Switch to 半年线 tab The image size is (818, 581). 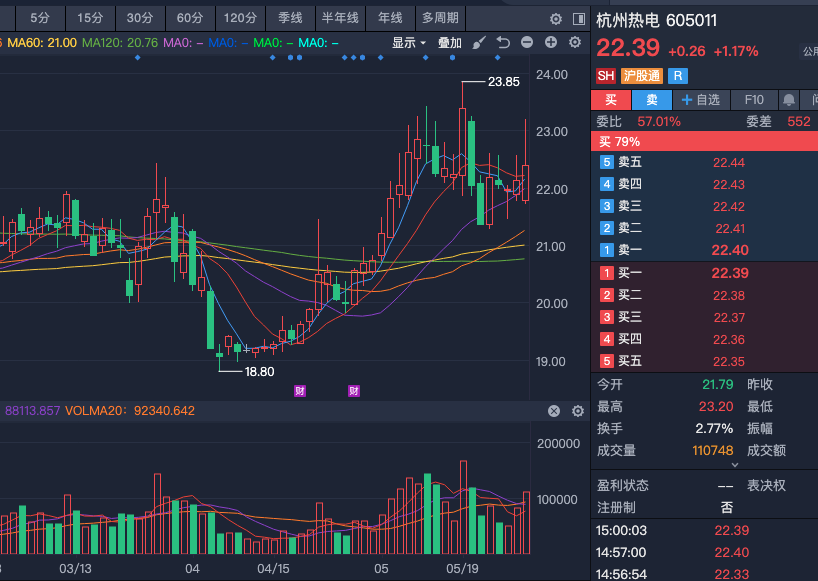pos(340,18)
